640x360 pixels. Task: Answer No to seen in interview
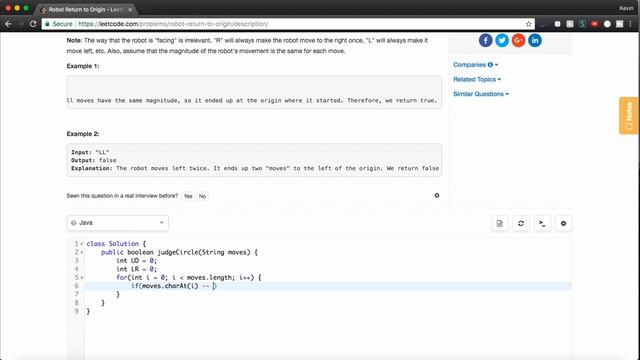tap(202, 196)
